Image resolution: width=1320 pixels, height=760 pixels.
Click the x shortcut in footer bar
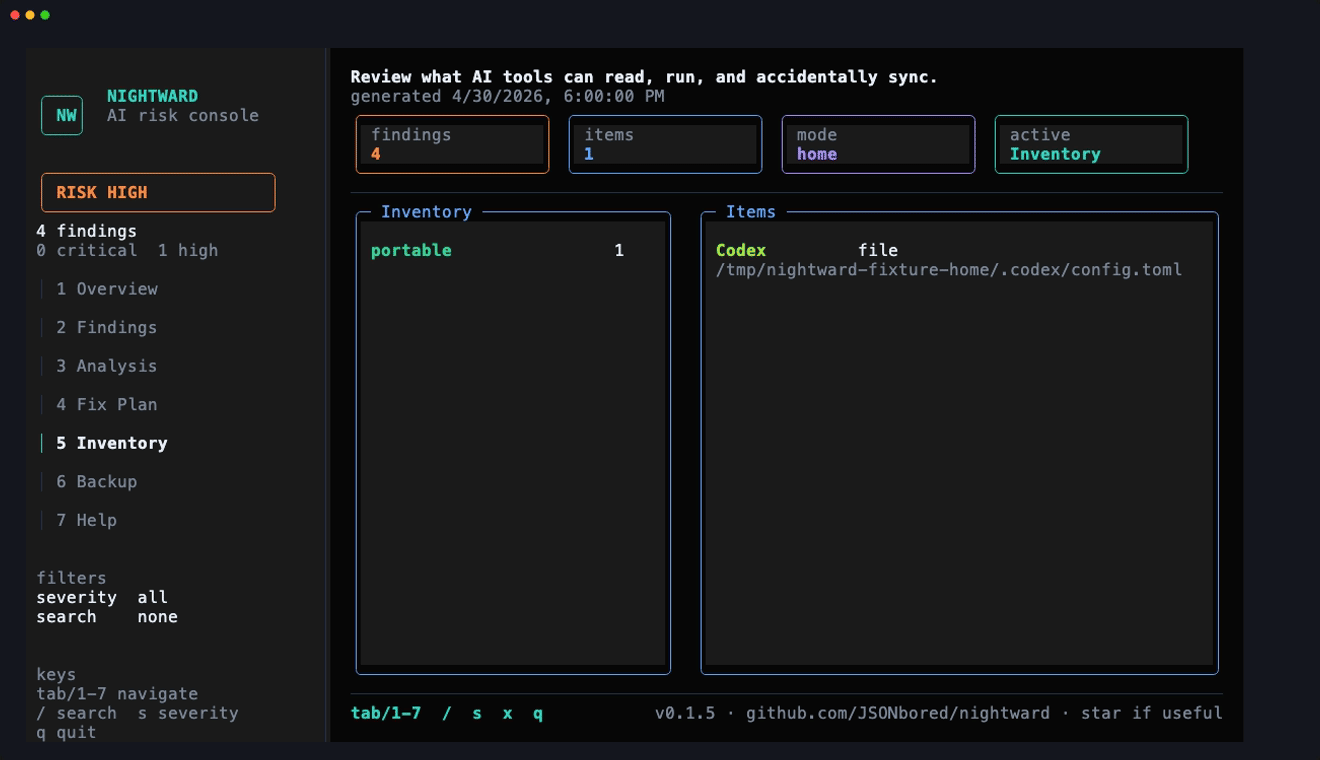507,713
